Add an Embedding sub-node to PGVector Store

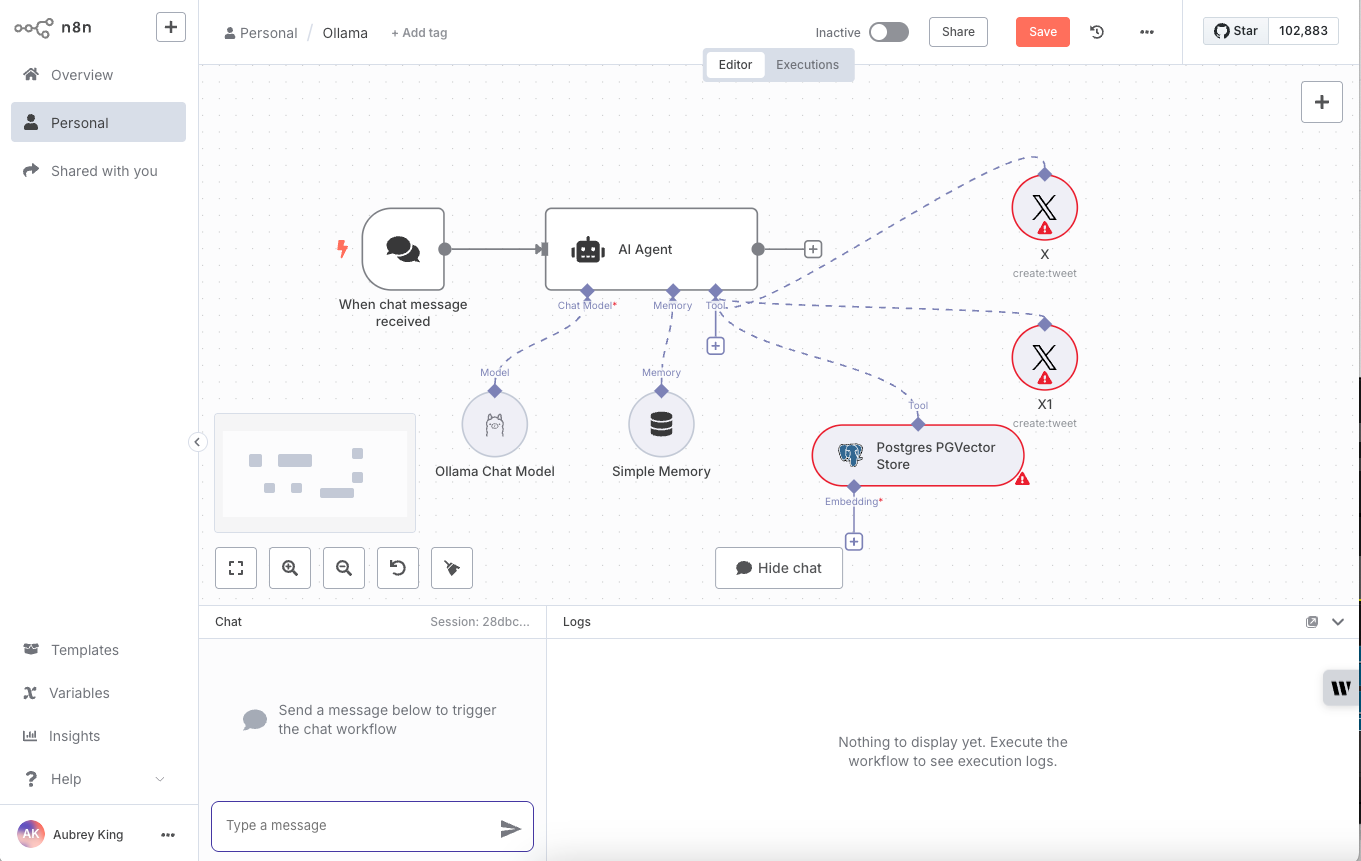click(854, 542)
